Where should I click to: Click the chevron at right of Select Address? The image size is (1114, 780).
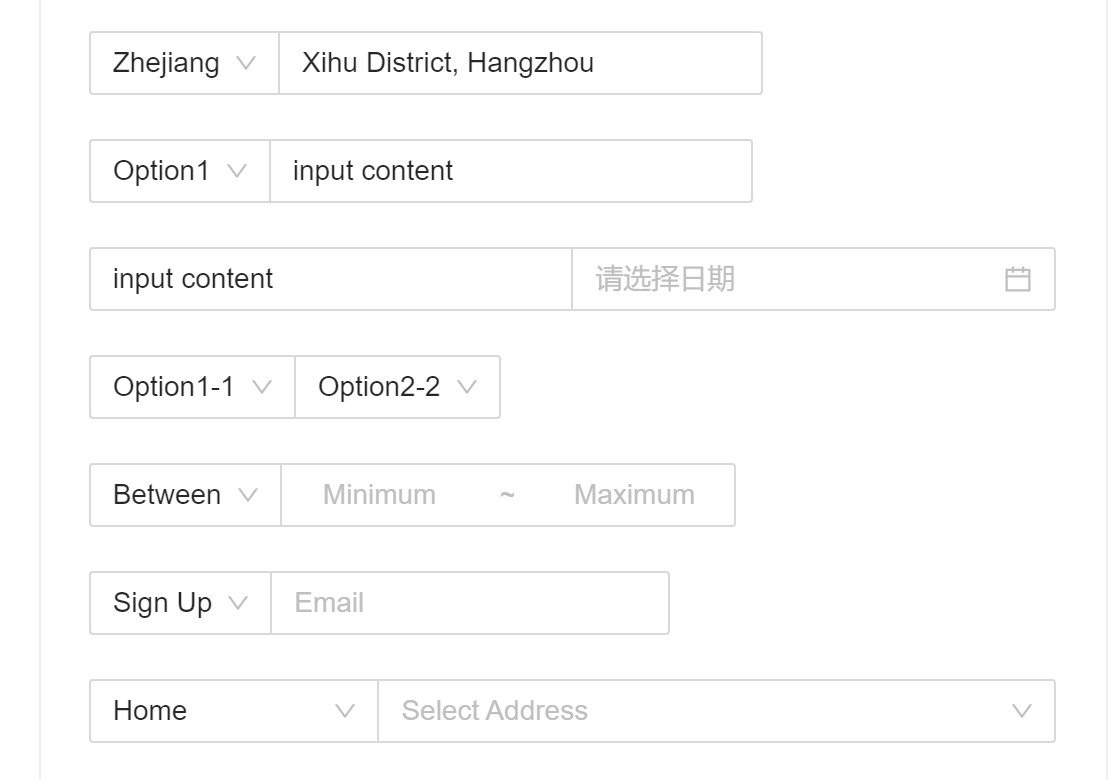click(x=1021, y=711)
